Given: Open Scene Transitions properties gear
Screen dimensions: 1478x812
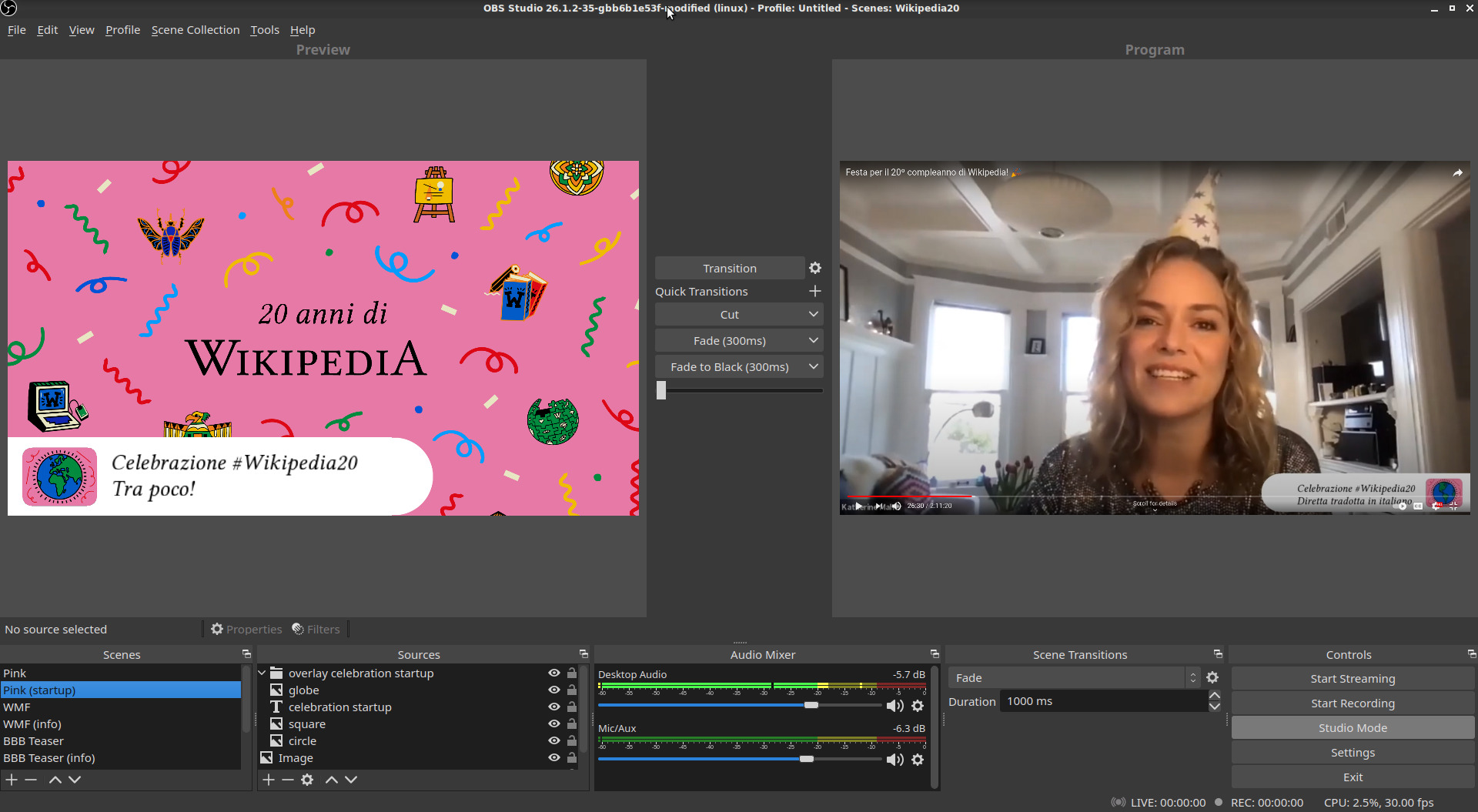Looking at the screenshot, I should click(x=1212, y=677).
